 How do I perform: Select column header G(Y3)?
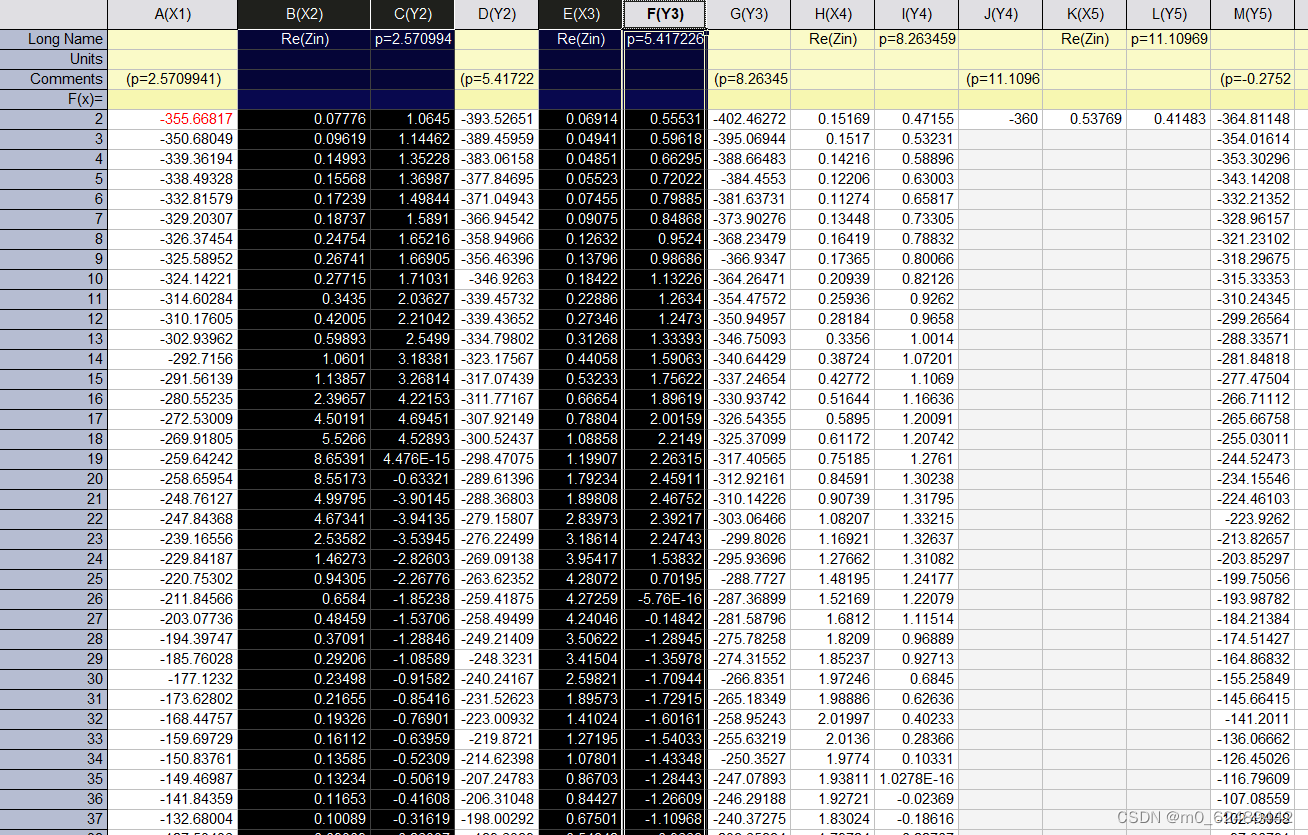click(748, 14)
